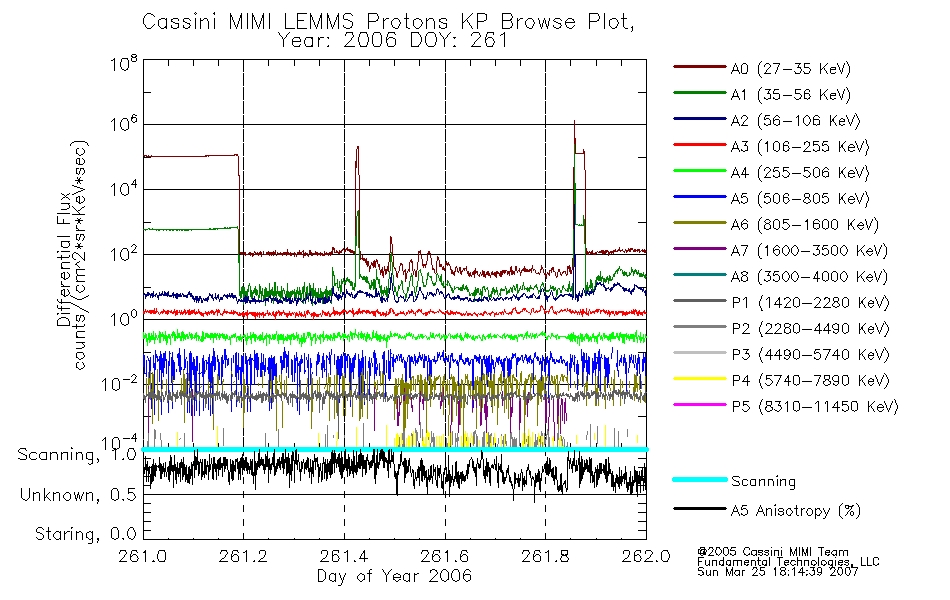Click the Year: 2006 DOY: 261 subtitle
The width and height of the screenshot is (950, 600).
tap(393, 41)
